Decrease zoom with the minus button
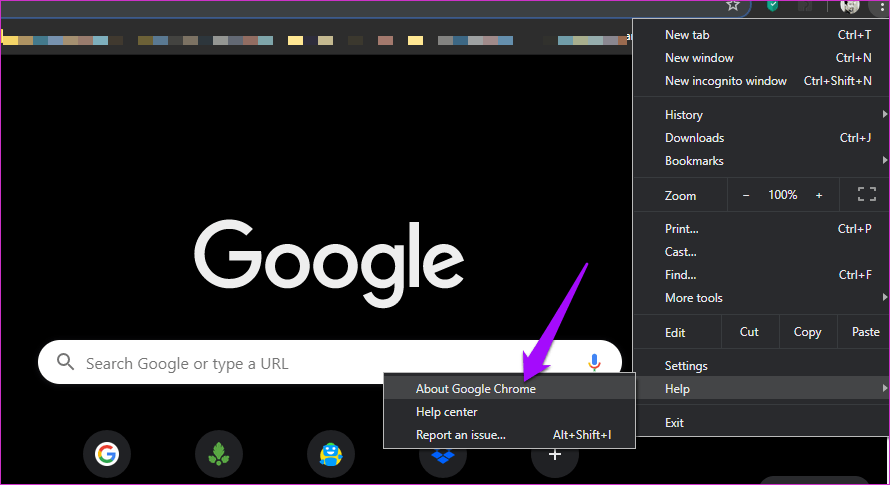The width and height of the screenshot is (890, 485). [746, 195]
